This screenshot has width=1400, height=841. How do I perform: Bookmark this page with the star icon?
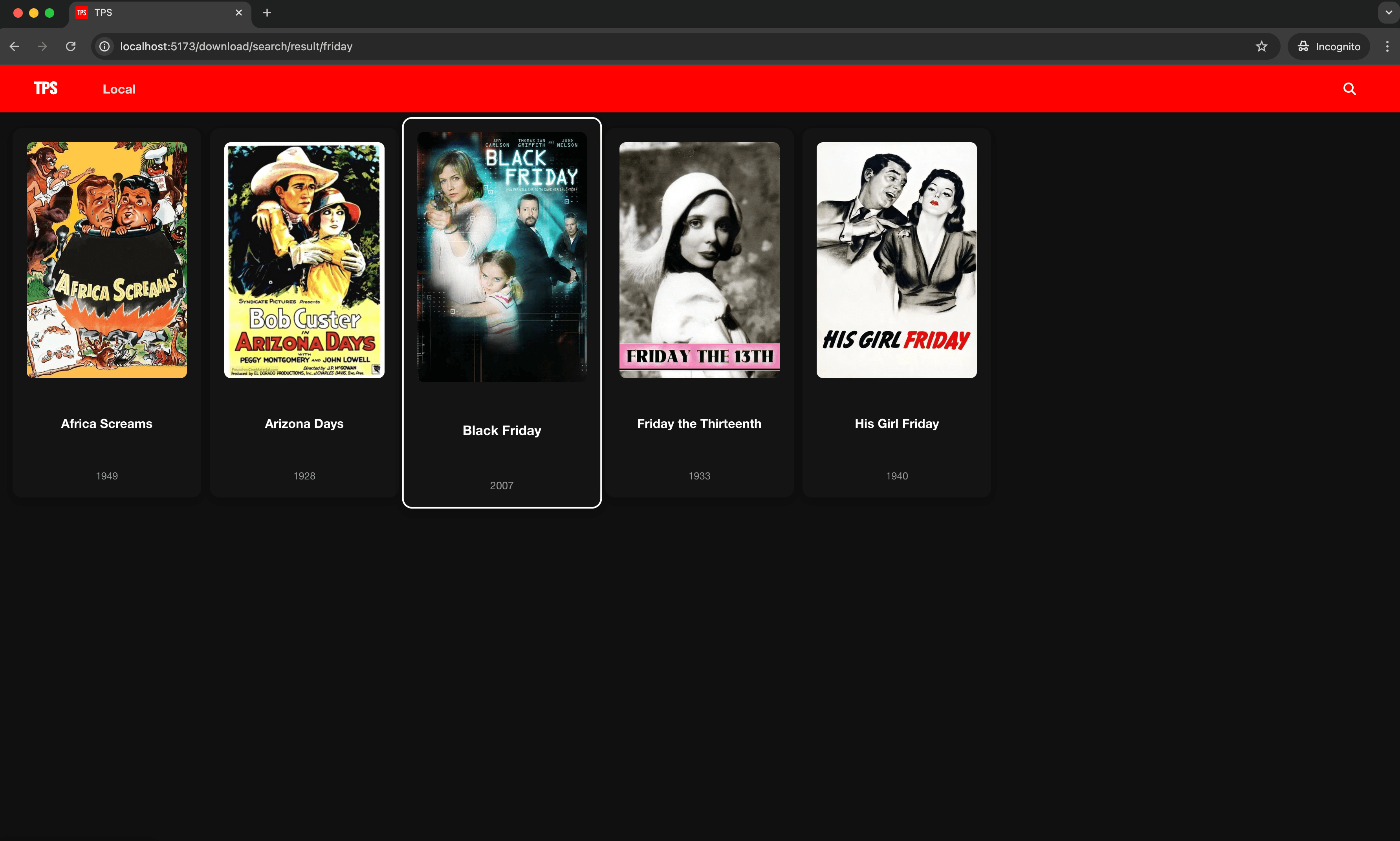click(x=1262, y=46)
